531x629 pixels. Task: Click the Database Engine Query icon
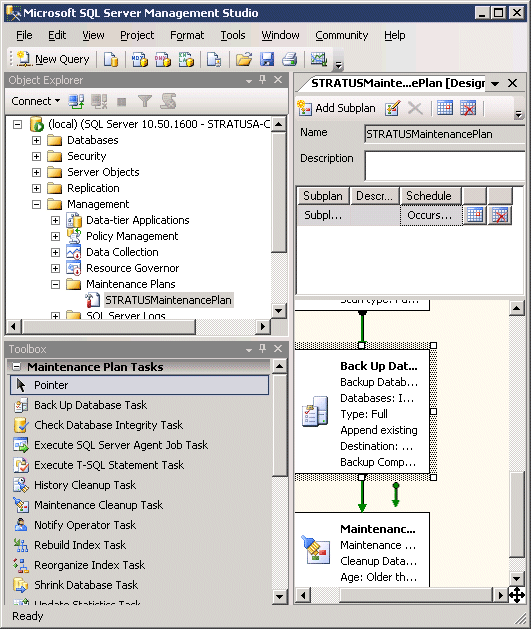(x=111, y=59)
